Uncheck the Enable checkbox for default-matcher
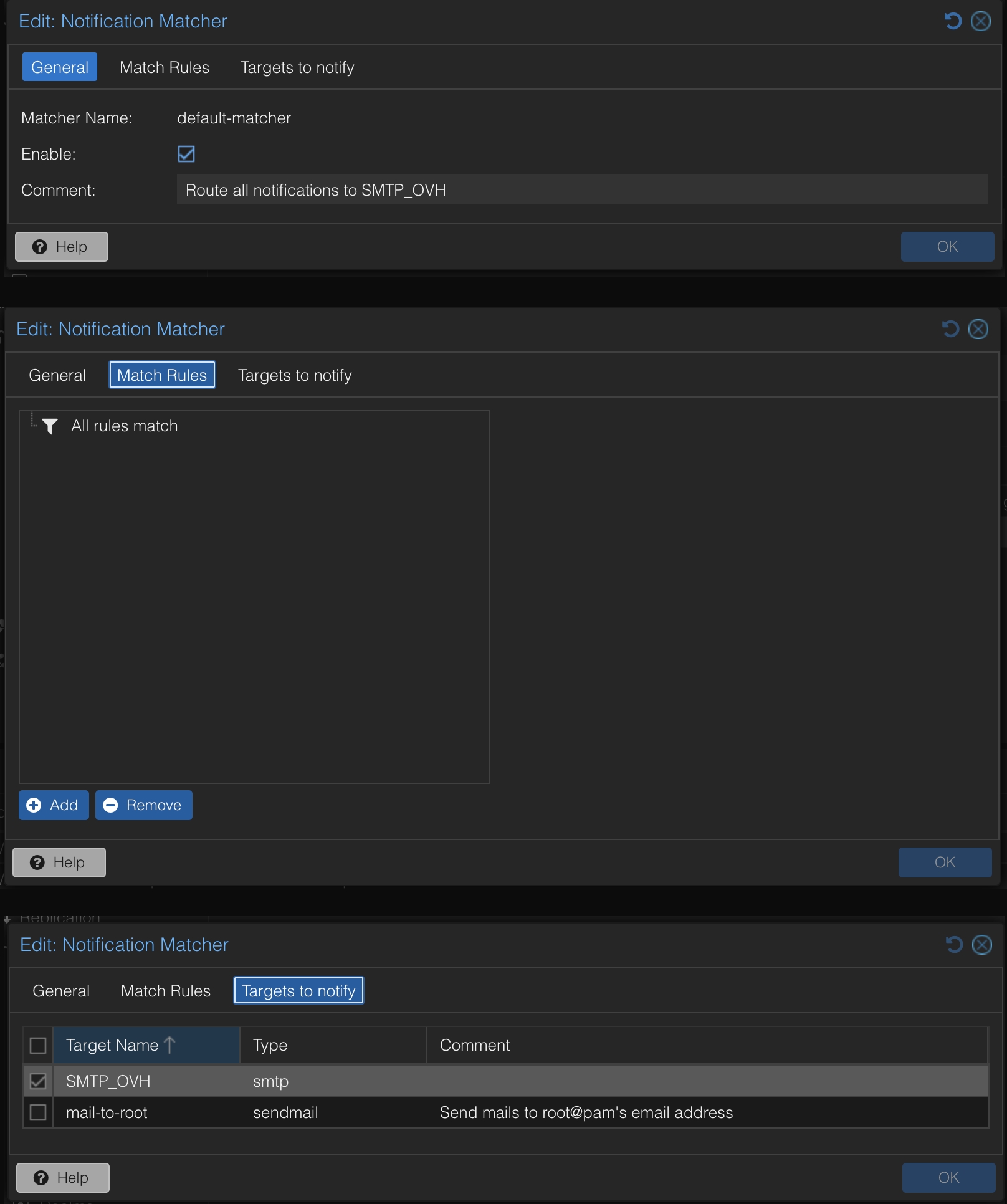Viewport: 1007px width, 1204px height. (186, 154)
